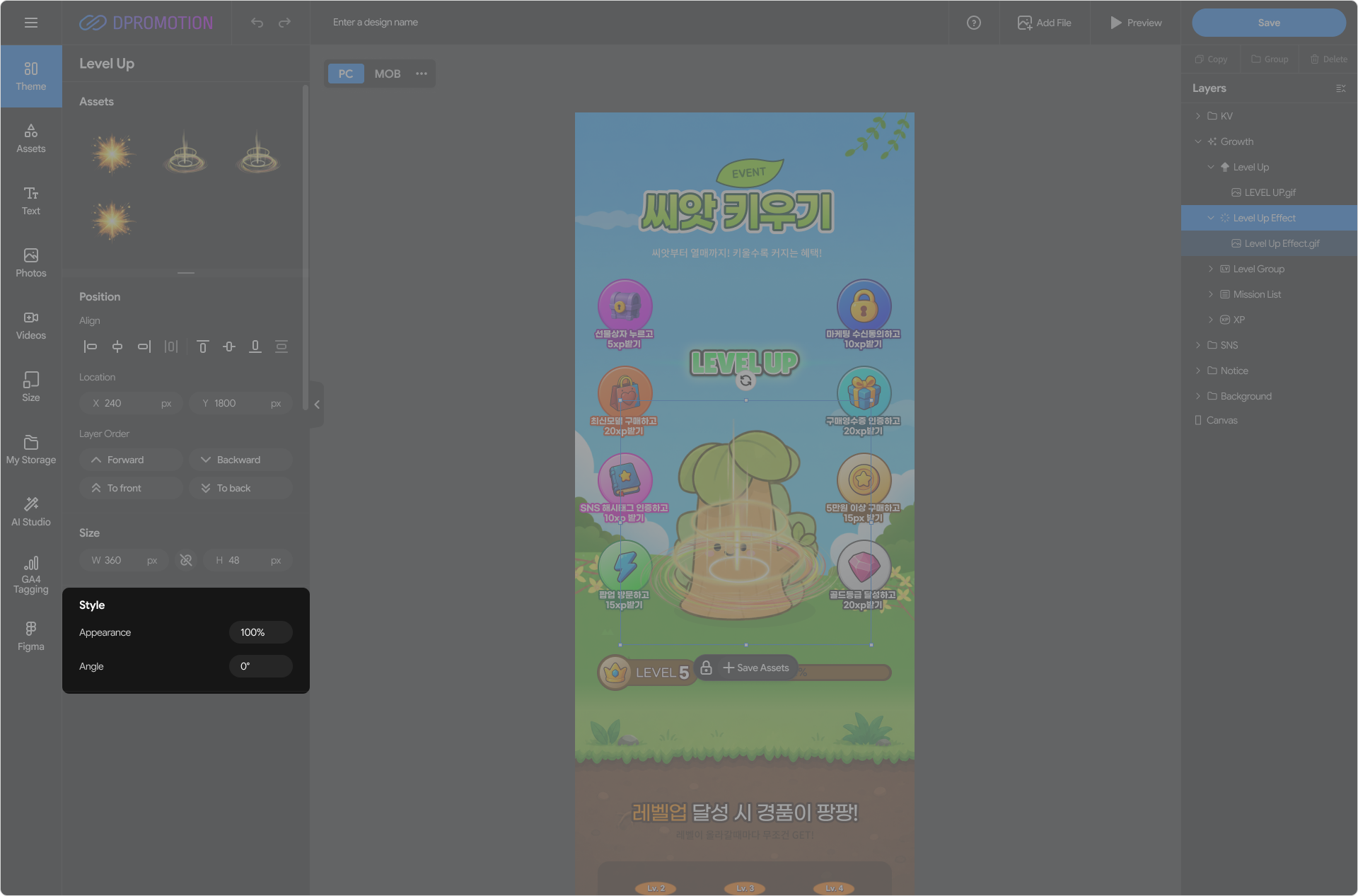Collapse the Level Up layer group

1210,167
